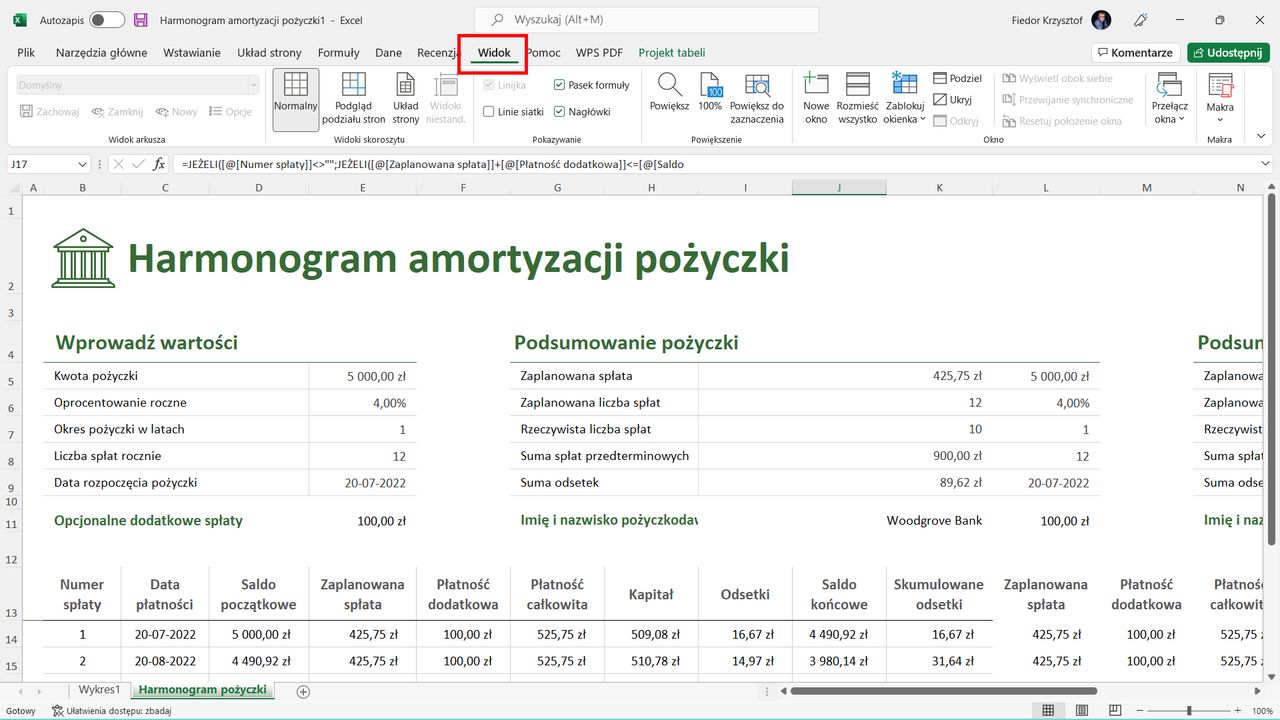Click the Podziel split button
Screen dimensions: 1280x720
(x=957, y=77)
